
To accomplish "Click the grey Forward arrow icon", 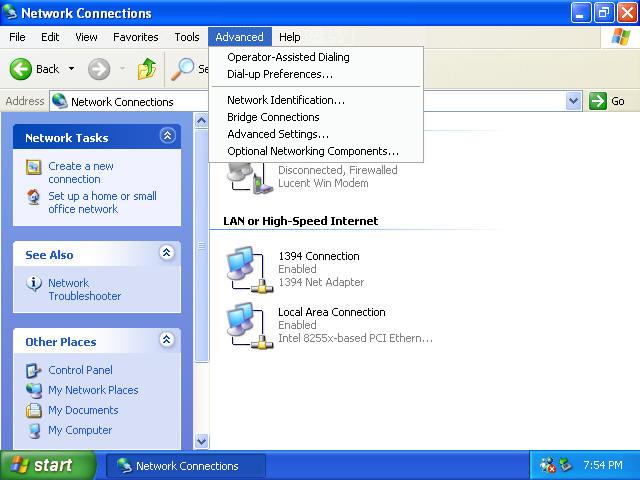I will pyautogui.click(x=99, y=69).
